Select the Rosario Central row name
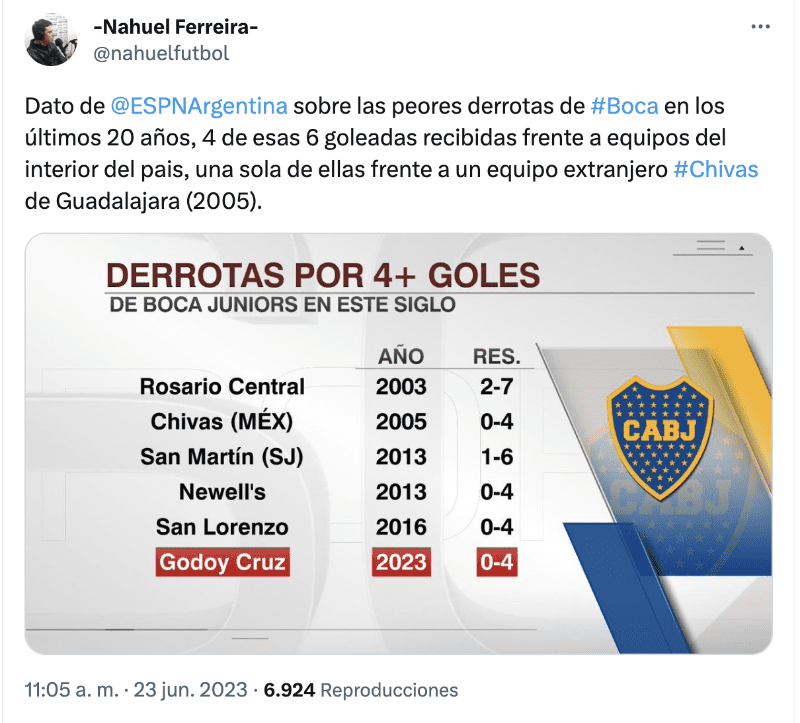This screenshot has width=800, height=723. pos(222,386)
